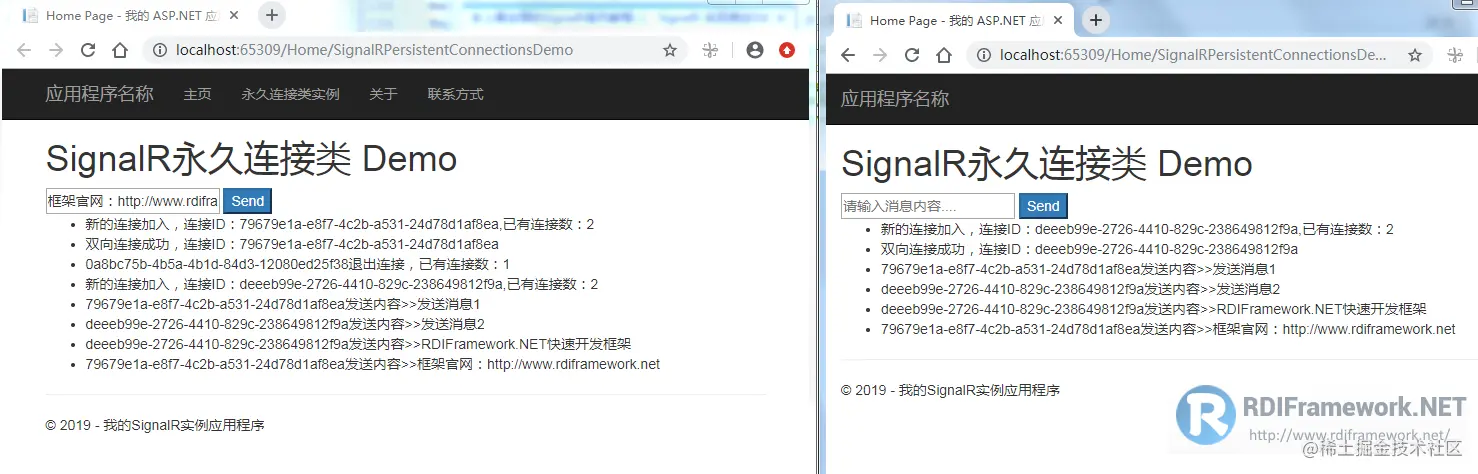Click 双向连接成功 line in left window list
This screenshot has height=474, width=1478.
(x=292, y=244)
